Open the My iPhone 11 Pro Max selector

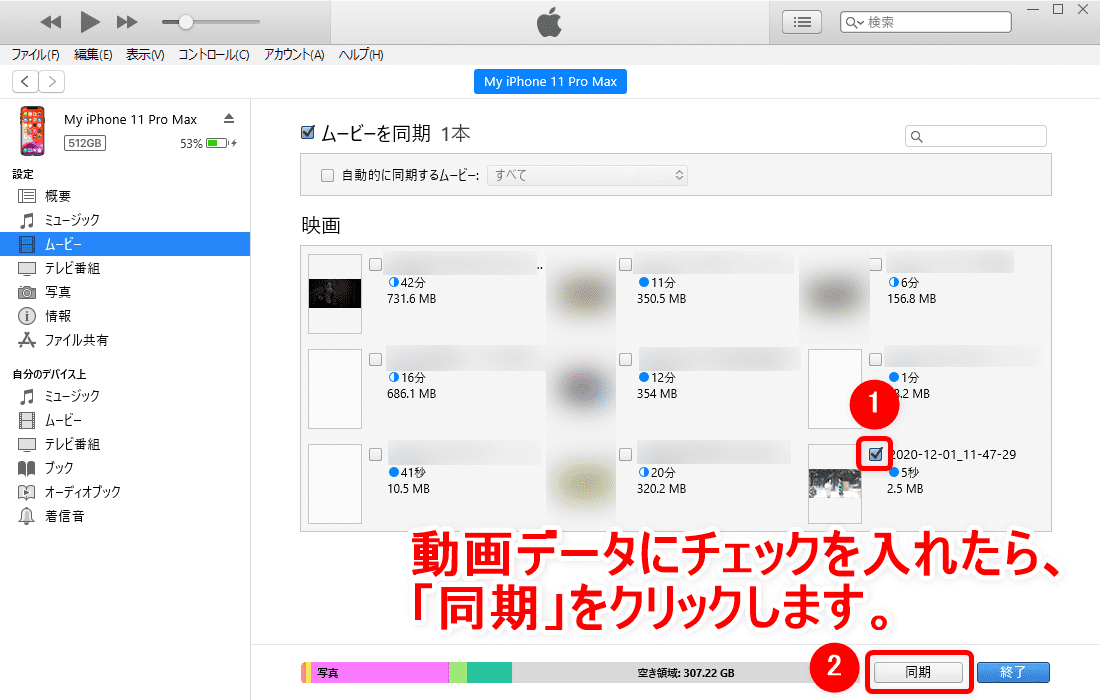(550, 81)
